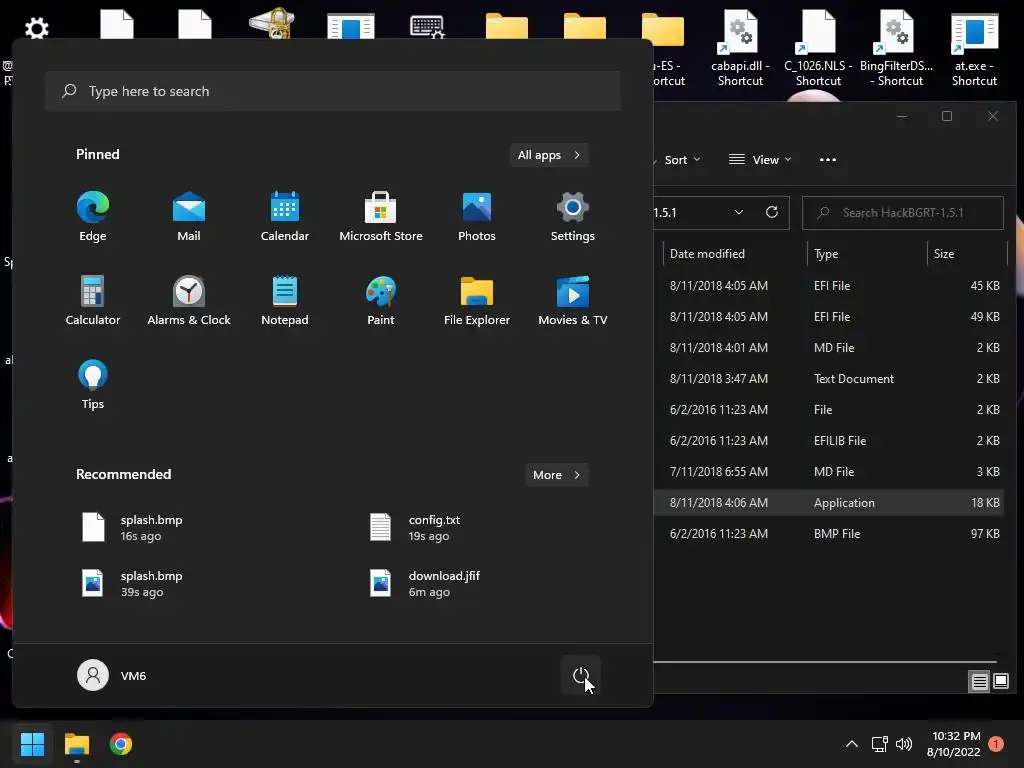Image resolution: width=1024 pixels, height=768 pixels.
Task: Open C_1026.NLS shortcut on desktop
Action: coord(818,49)
